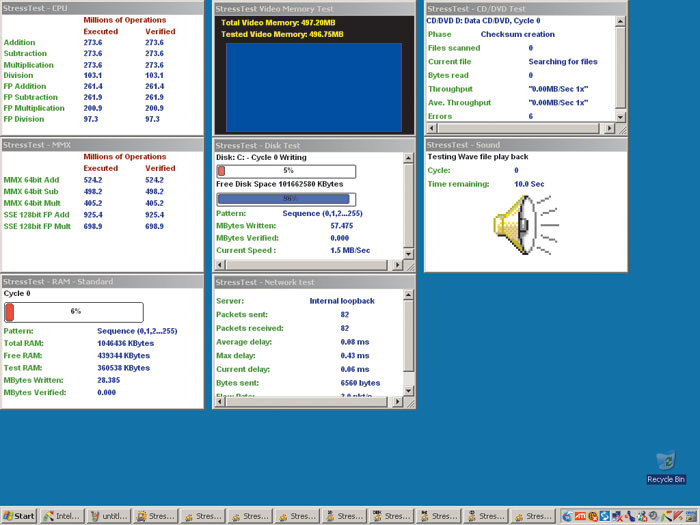Click the gray speaker volume tray icon
The width and height of the screenshot is (700, 525).
coord(654,516)
